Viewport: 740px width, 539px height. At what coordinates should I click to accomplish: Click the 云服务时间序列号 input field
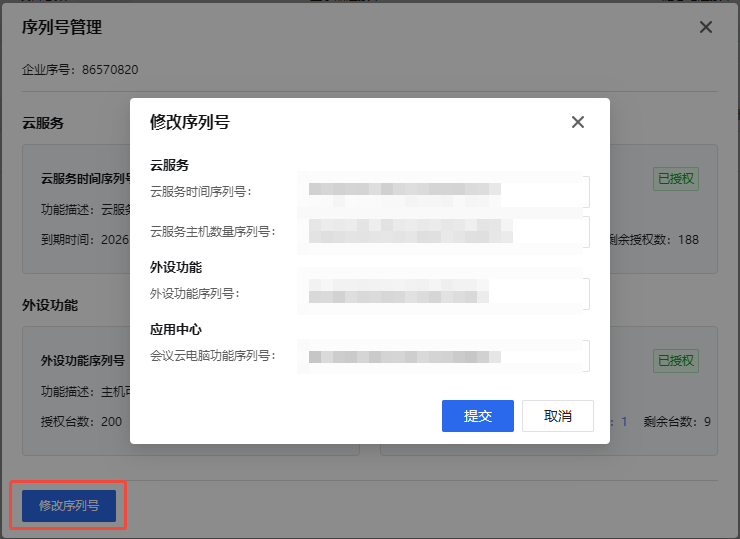click(x=443, y=191)
